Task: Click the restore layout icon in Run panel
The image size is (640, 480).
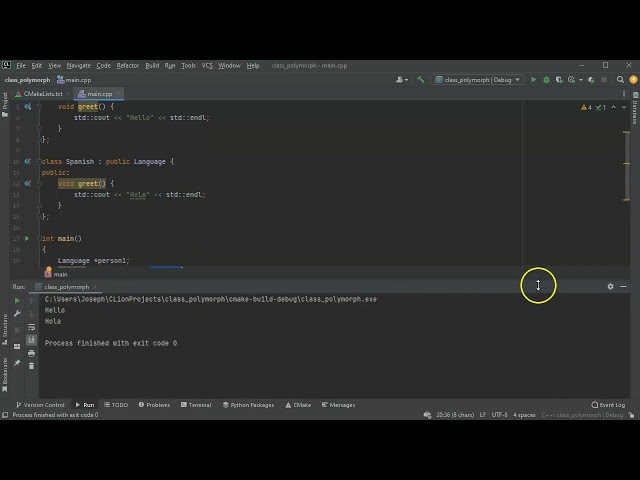Action: point(17,347)
